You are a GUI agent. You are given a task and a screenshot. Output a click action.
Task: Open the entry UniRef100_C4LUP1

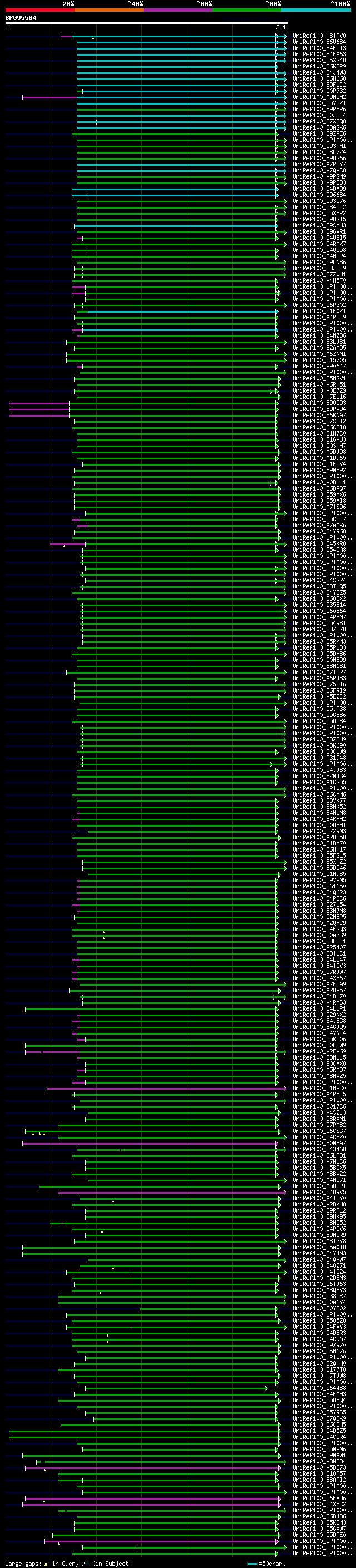[319, 1008]
